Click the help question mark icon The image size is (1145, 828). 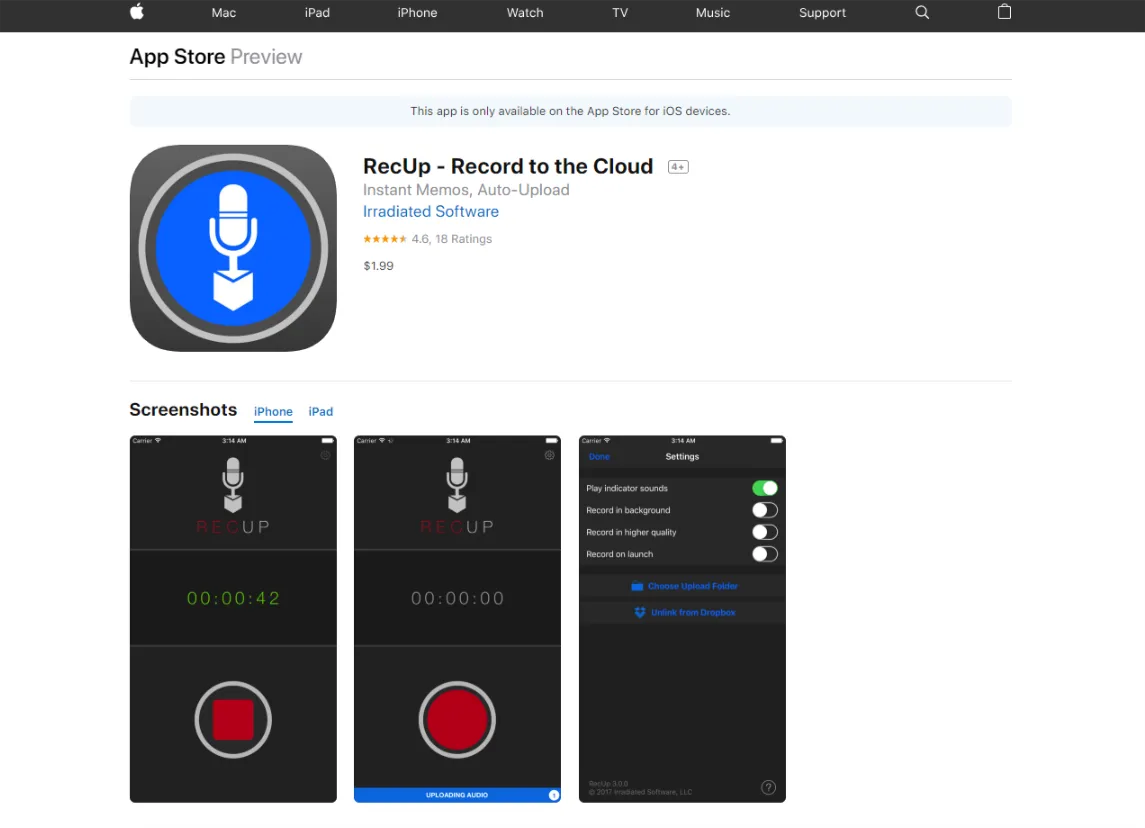coord(768,787)
